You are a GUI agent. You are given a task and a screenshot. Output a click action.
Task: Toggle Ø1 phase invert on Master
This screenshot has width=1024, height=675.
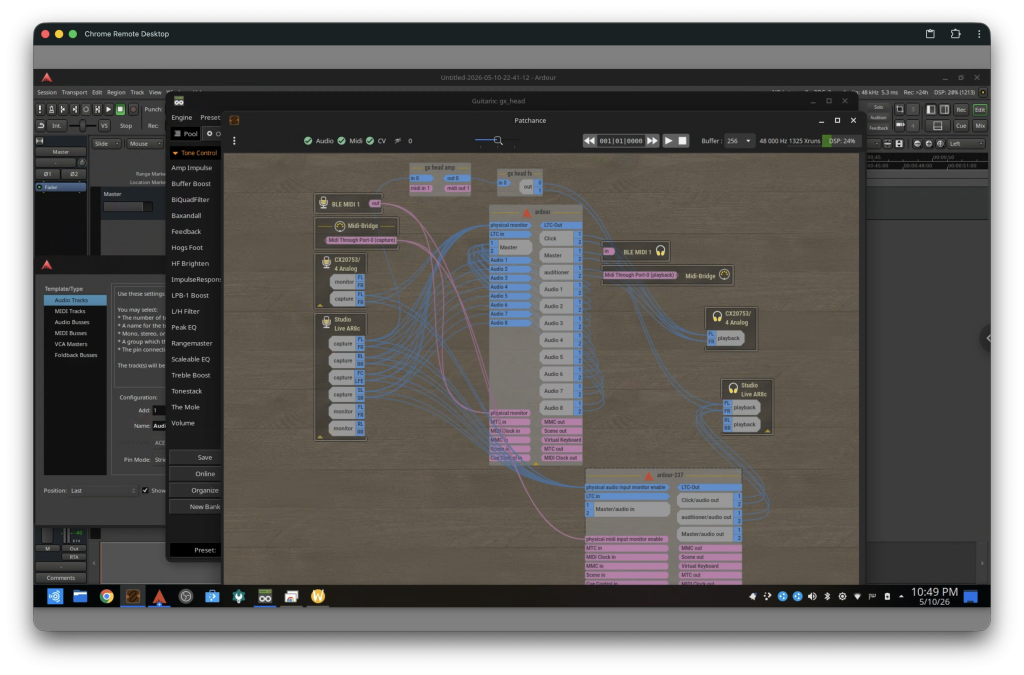tap(48, 174)
